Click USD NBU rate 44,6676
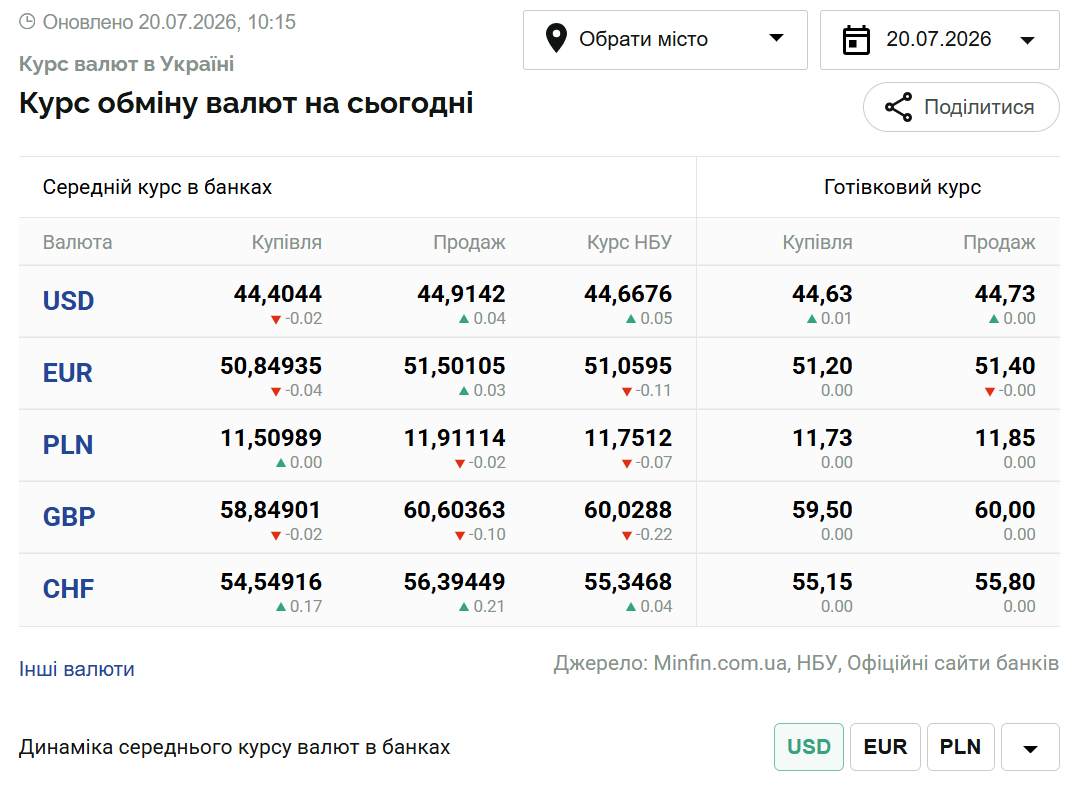The image size is (1080, 792). pos(628,294)
